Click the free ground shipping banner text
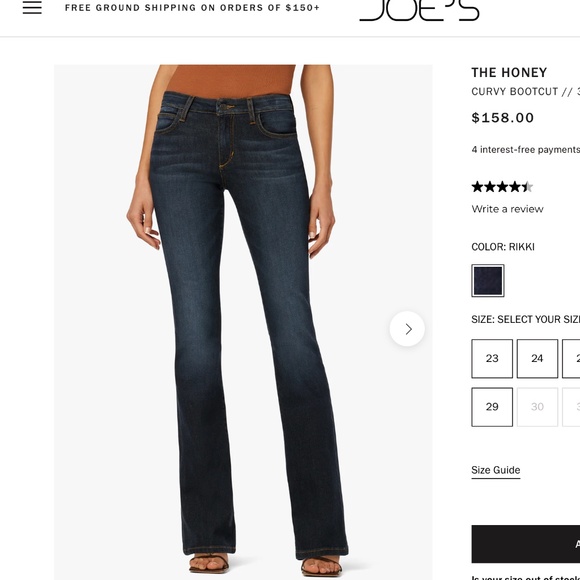This screenshot has height=580, width=580. 192,8
